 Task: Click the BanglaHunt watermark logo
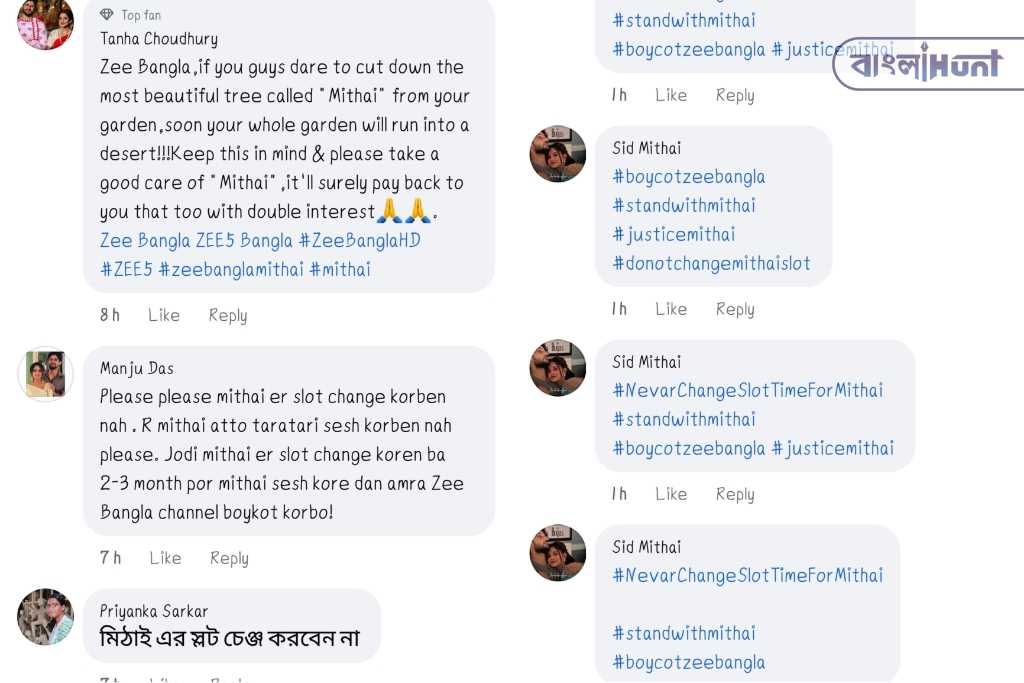pos(929,63)
